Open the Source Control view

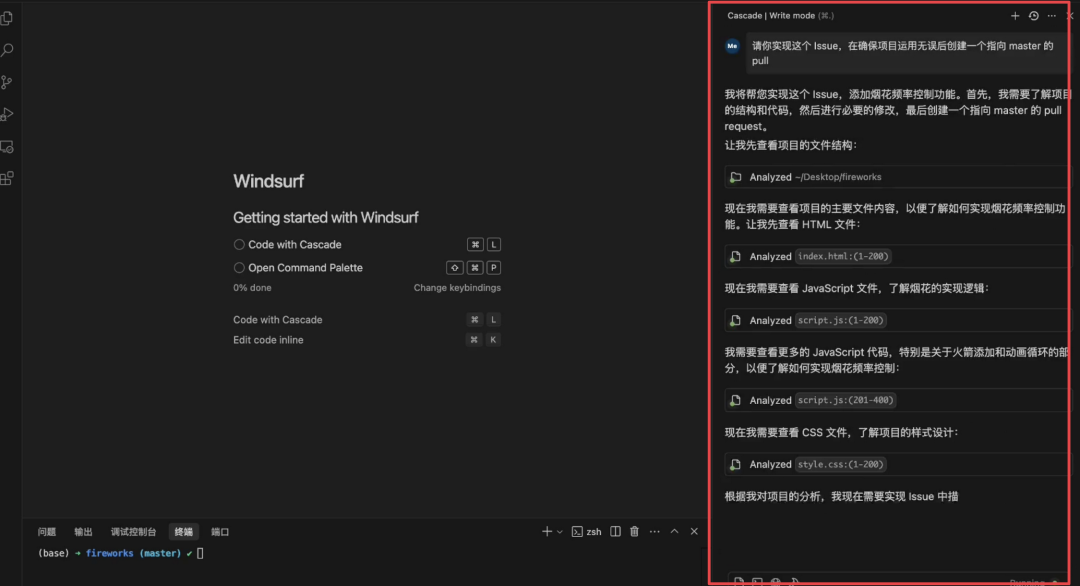pos(7,82)
